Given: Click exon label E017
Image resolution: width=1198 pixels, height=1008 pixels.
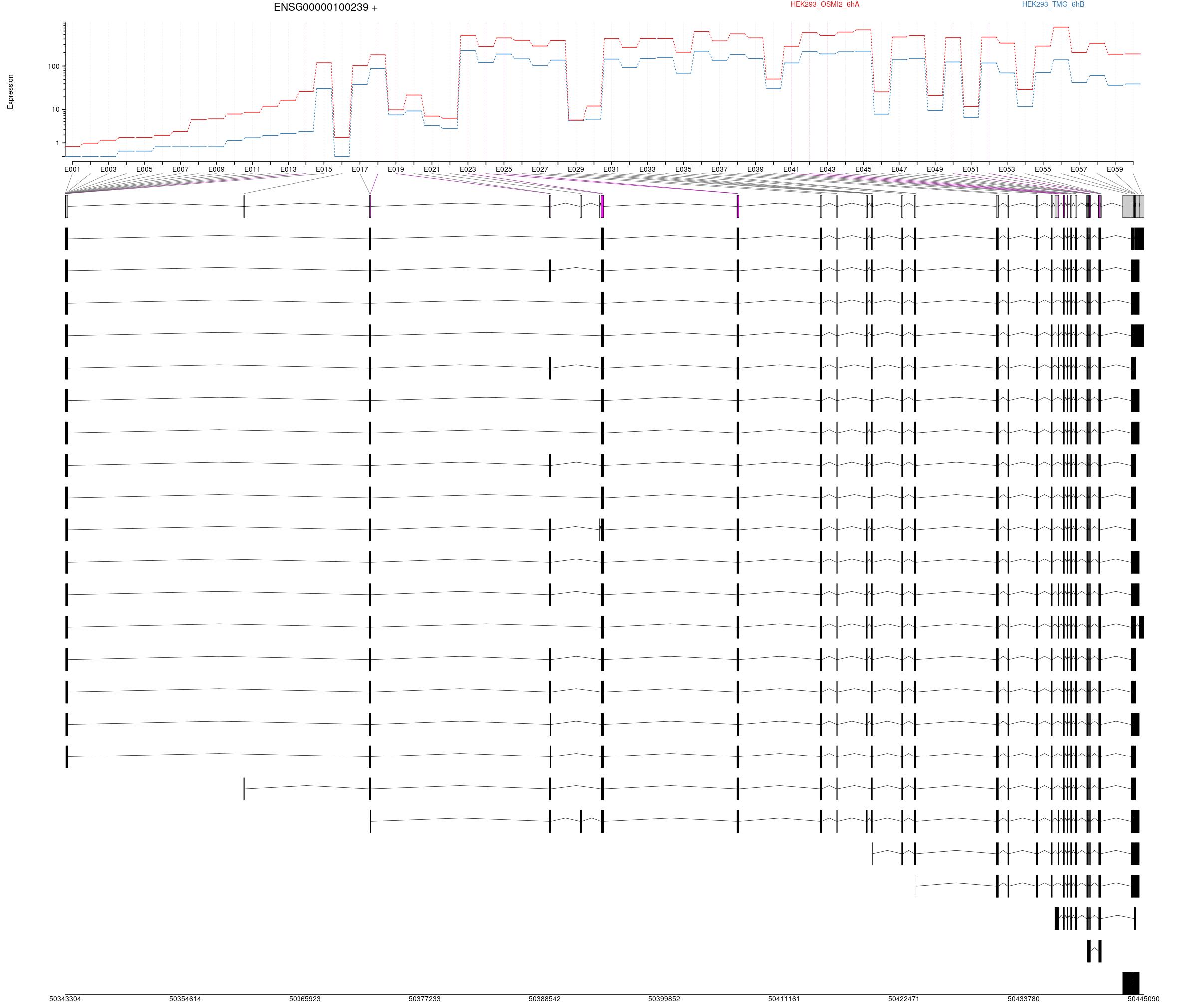Looking at the screenshot, I should pos(360,169).
